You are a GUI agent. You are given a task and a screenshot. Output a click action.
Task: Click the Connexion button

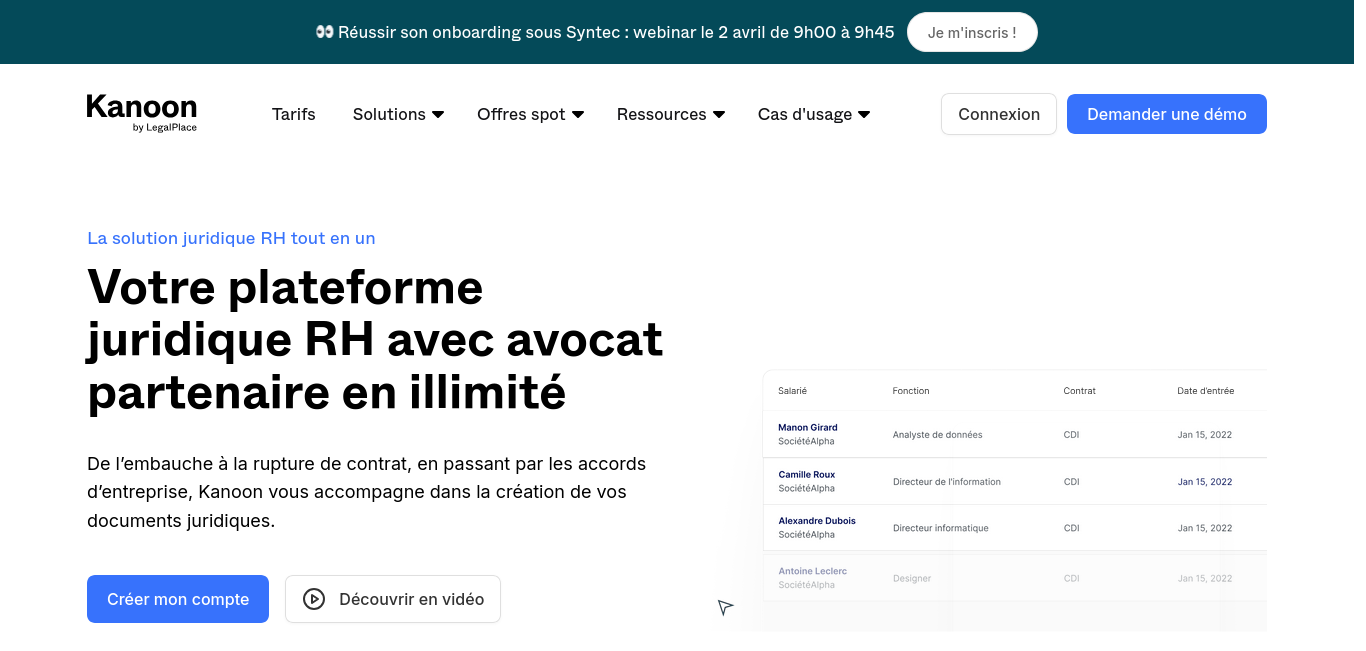[999, 114]
